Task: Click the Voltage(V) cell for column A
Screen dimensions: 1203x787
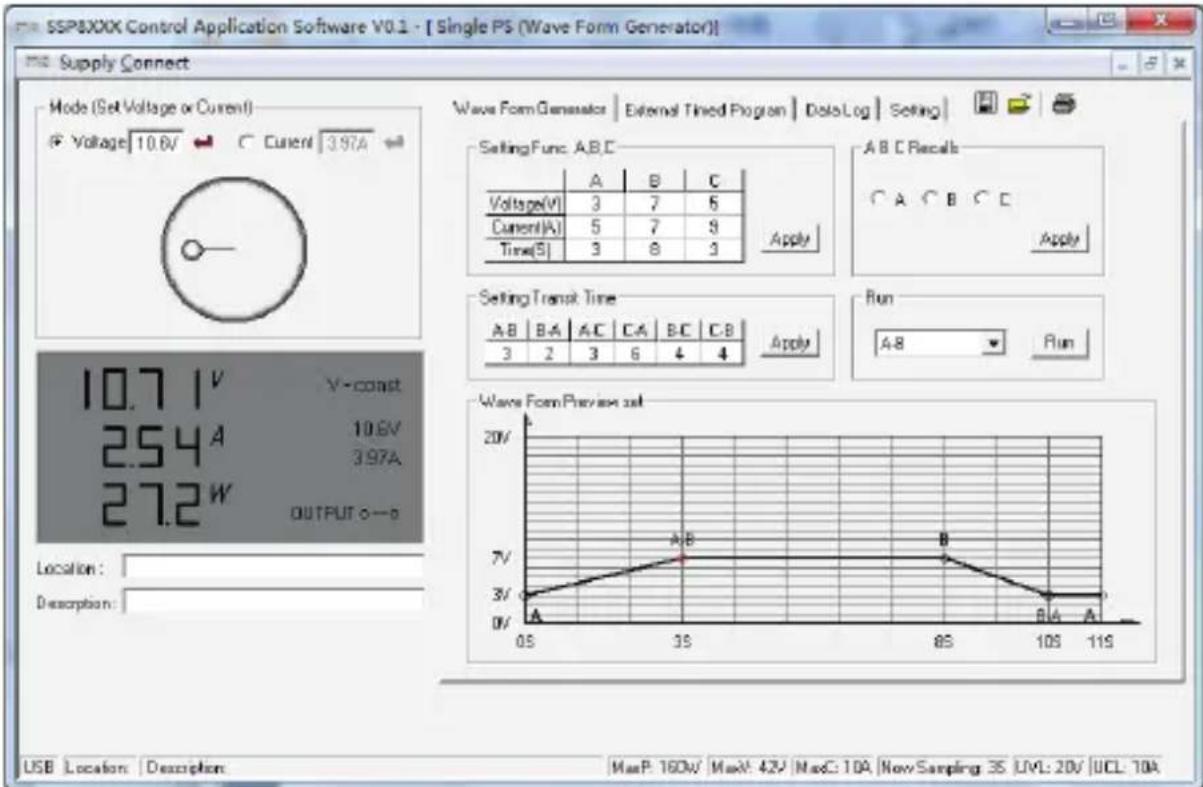Action: pos(594,203)
